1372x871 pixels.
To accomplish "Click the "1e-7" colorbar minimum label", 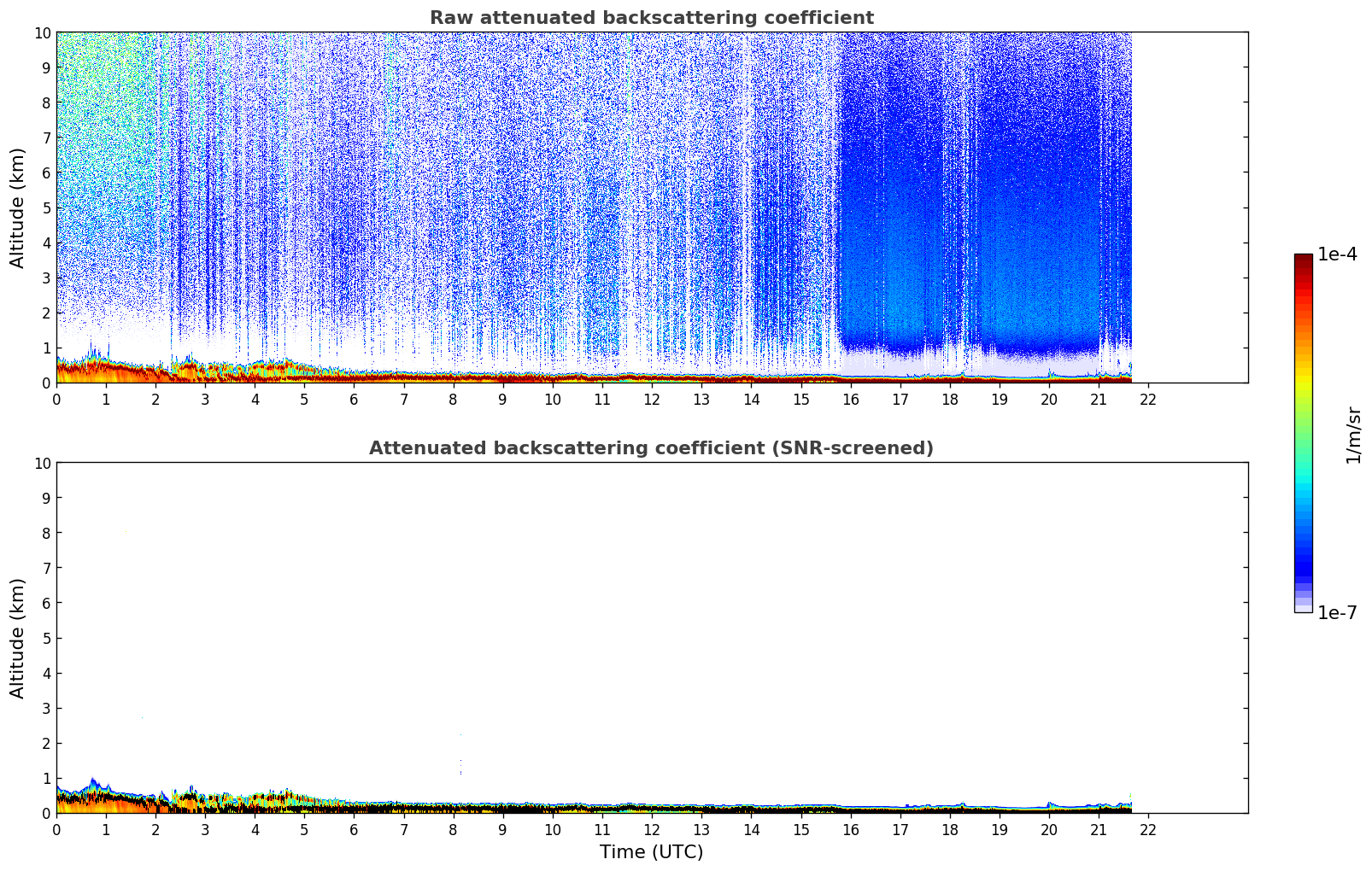I will [1337, 613].
